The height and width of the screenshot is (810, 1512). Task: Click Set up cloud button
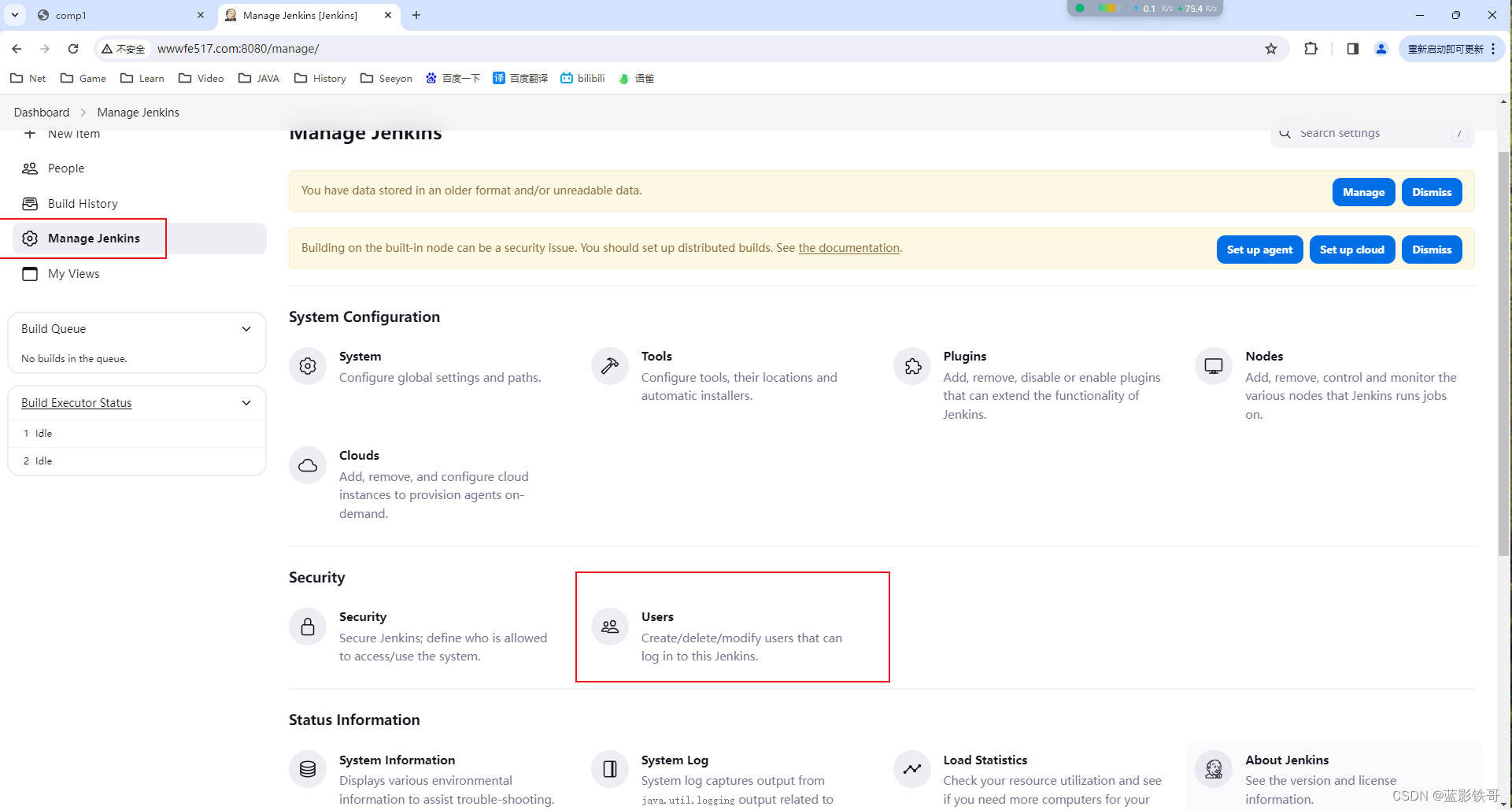pyautogui.click(x=1351, y=250)
